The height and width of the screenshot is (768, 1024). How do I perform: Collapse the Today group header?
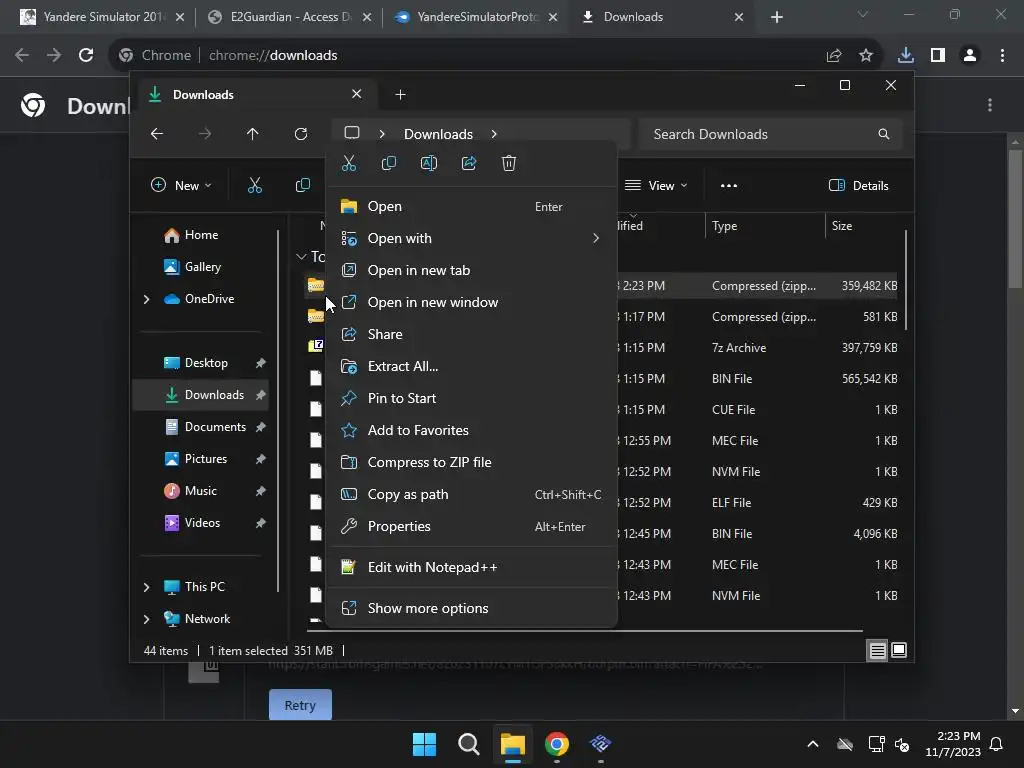click(x=301, y=257)
